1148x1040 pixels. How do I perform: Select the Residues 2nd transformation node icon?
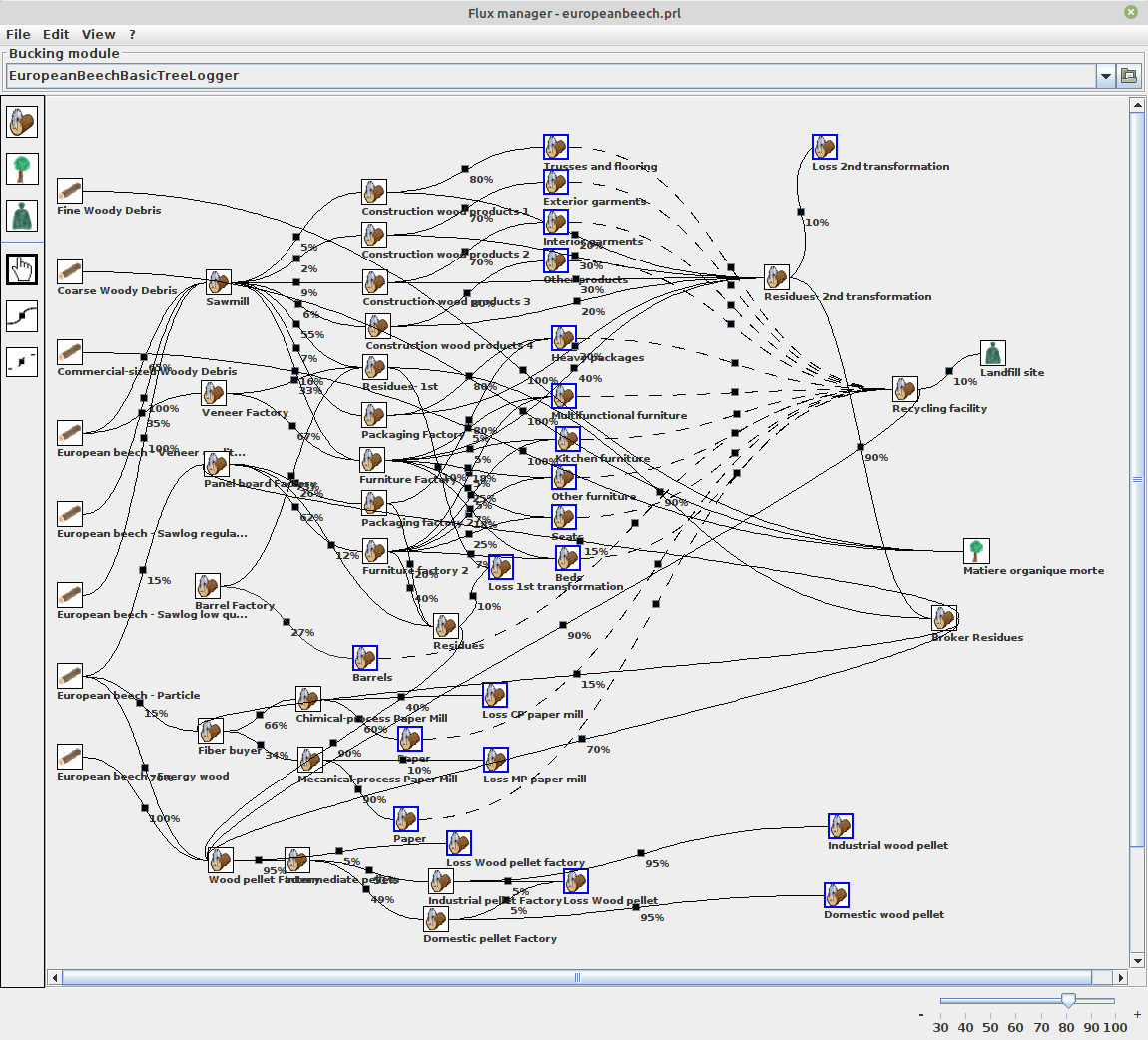pyautogui.click(x=776, y=277)
